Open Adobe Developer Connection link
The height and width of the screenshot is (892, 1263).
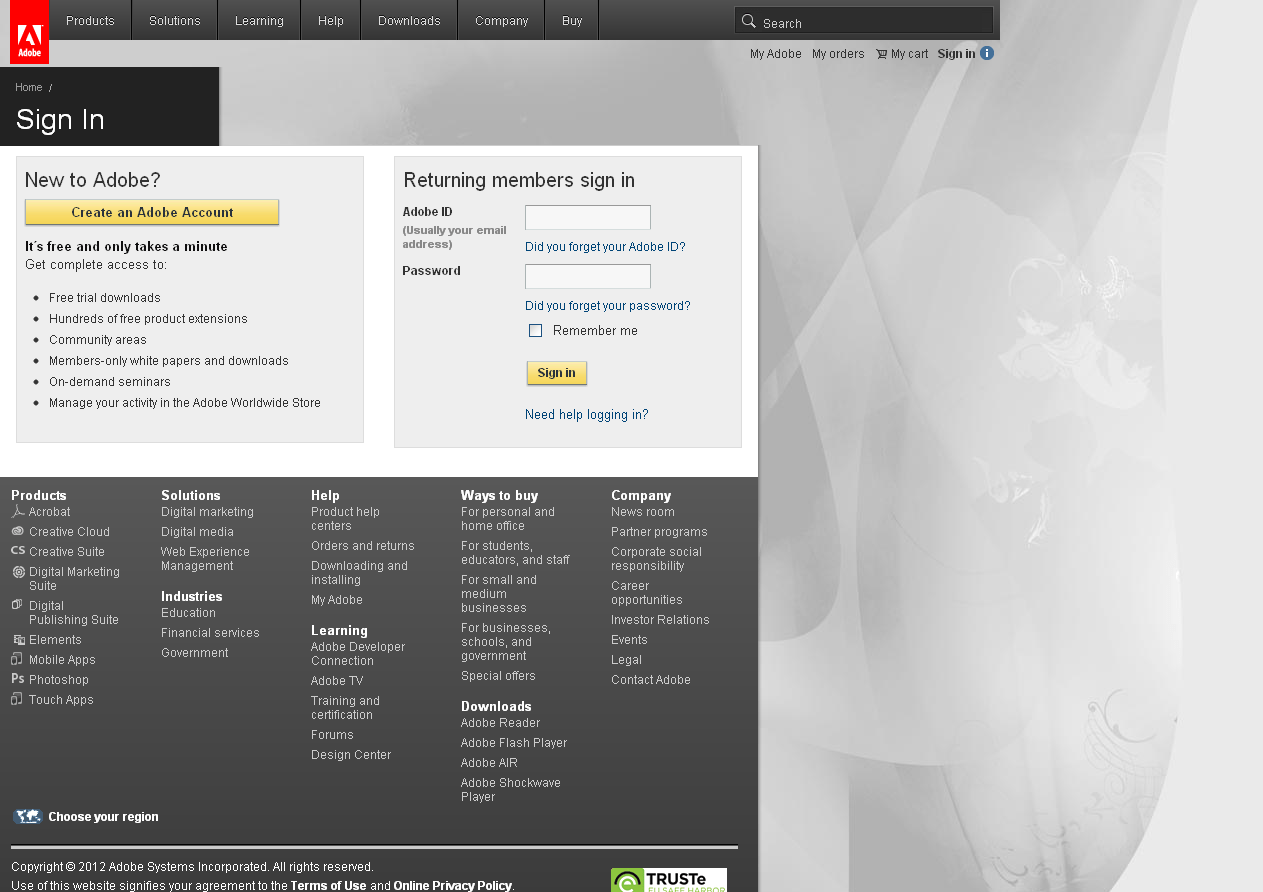(x=358, y=654)
